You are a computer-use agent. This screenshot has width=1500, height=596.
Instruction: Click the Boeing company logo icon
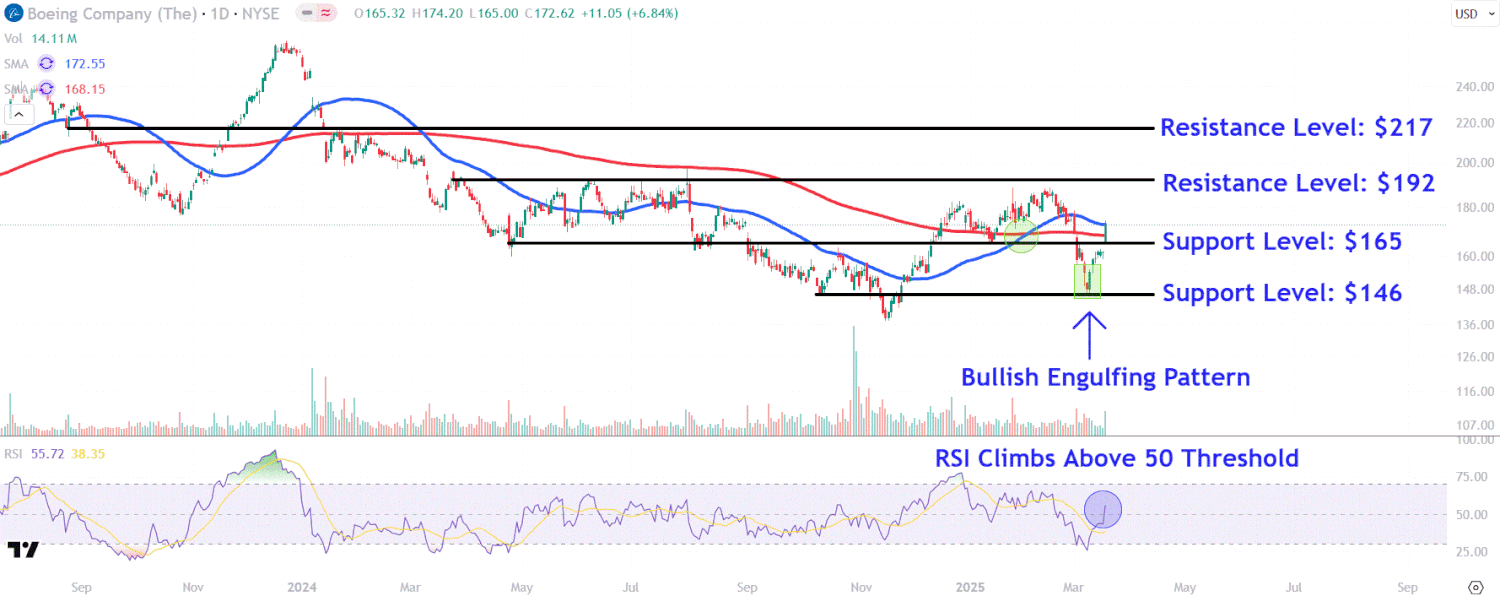[x=11, y=13]
